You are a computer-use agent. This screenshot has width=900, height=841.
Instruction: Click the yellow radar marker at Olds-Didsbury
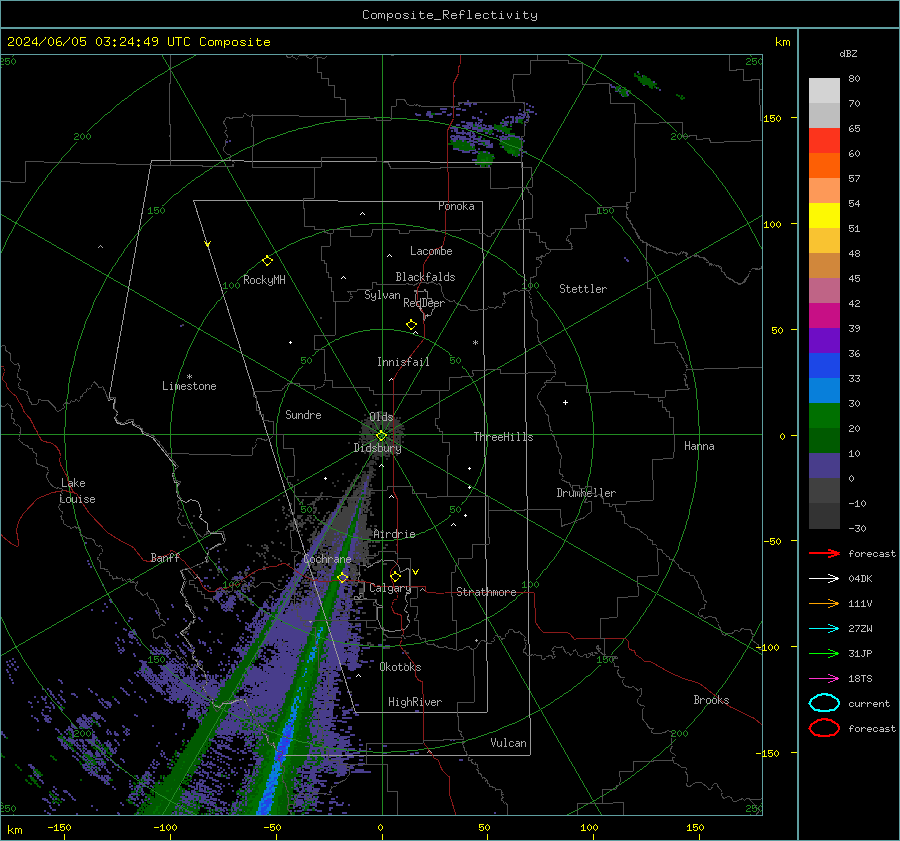[x=381, y=435]
